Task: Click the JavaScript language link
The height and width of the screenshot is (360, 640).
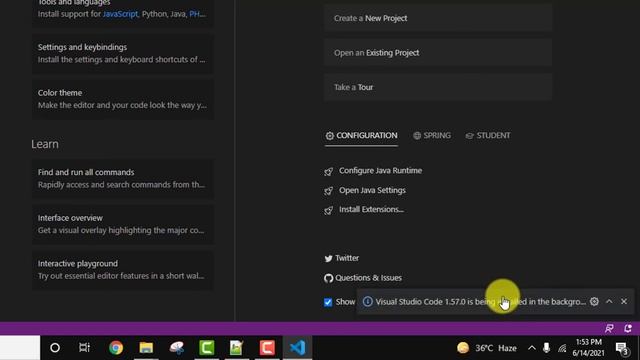Action: tap(120, 14)
